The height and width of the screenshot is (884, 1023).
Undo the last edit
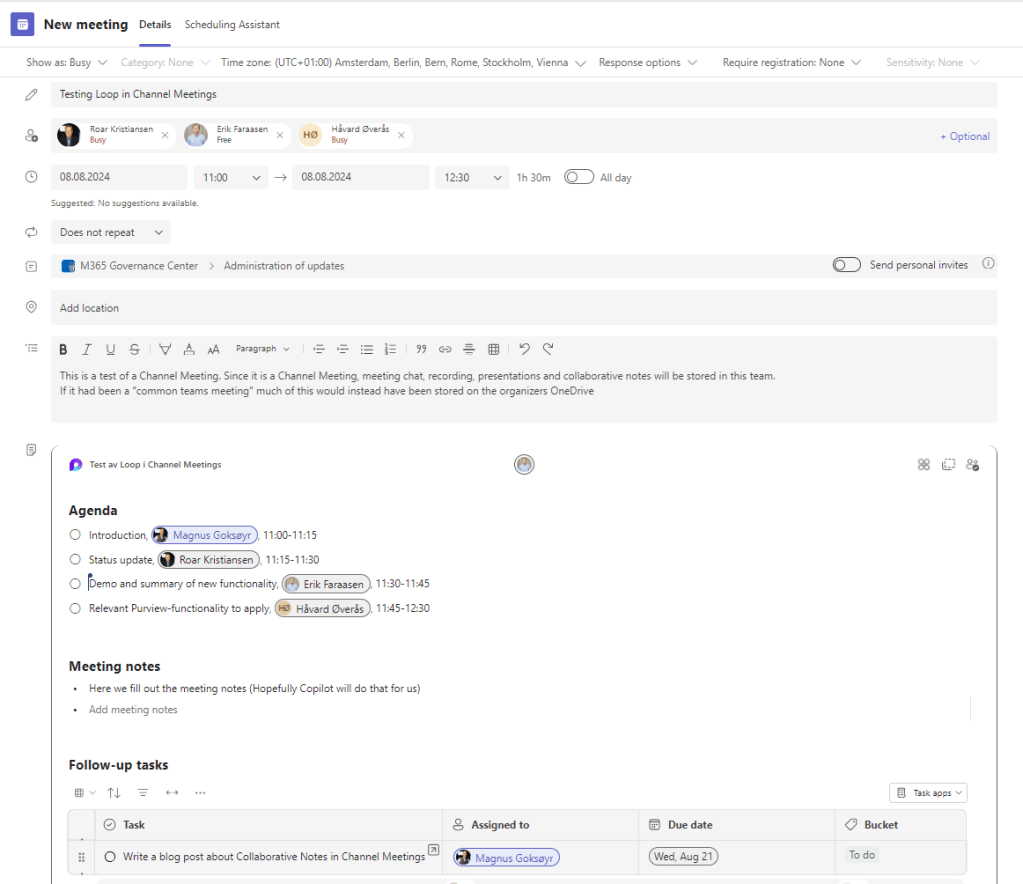pyautogui.click(x=524, y=349)
